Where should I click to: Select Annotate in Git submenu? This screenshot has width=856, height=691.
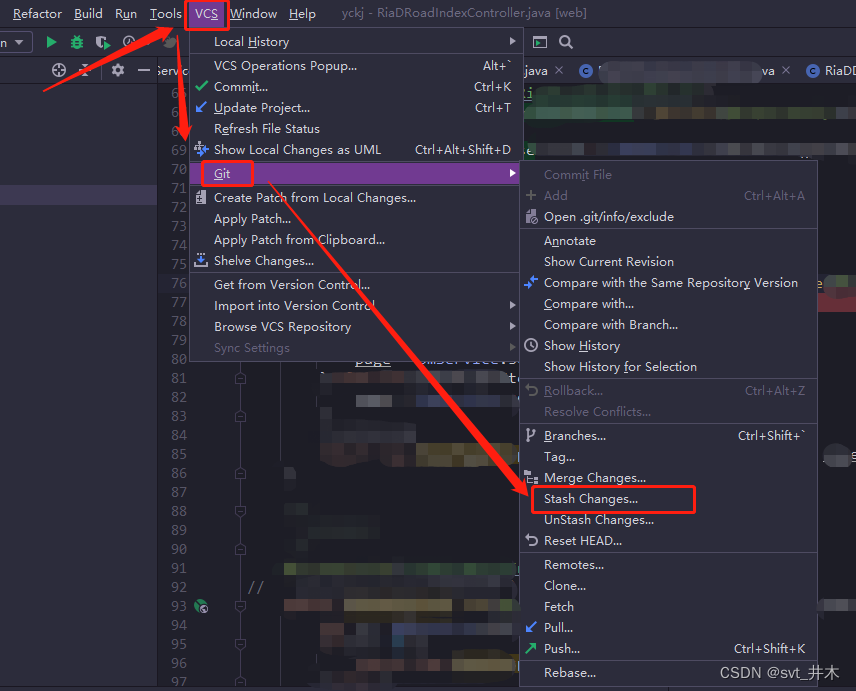668,241
